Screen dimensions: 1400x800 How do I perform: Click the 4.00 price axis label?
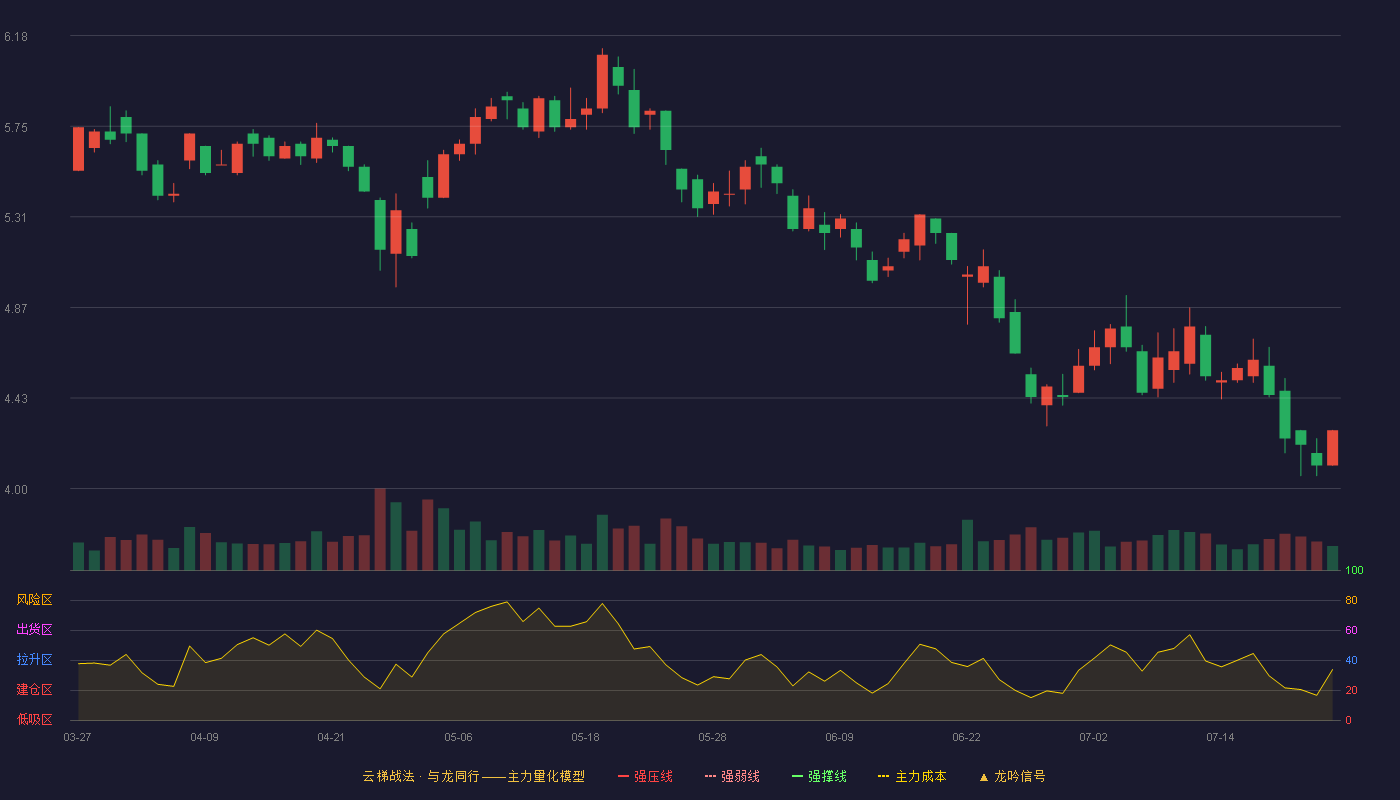(16, 489)
